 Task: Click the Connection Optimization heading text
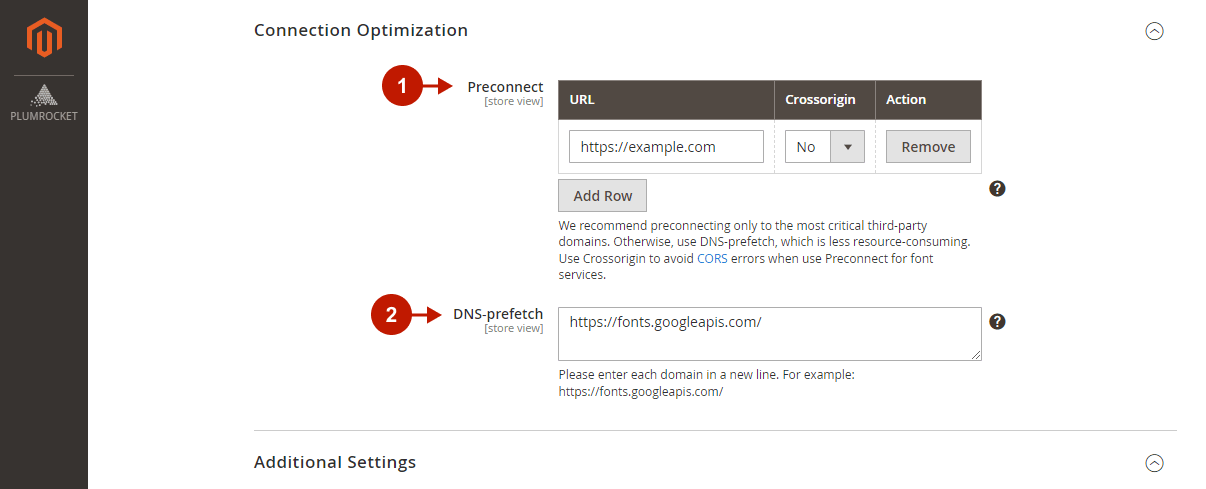(361, 30)
